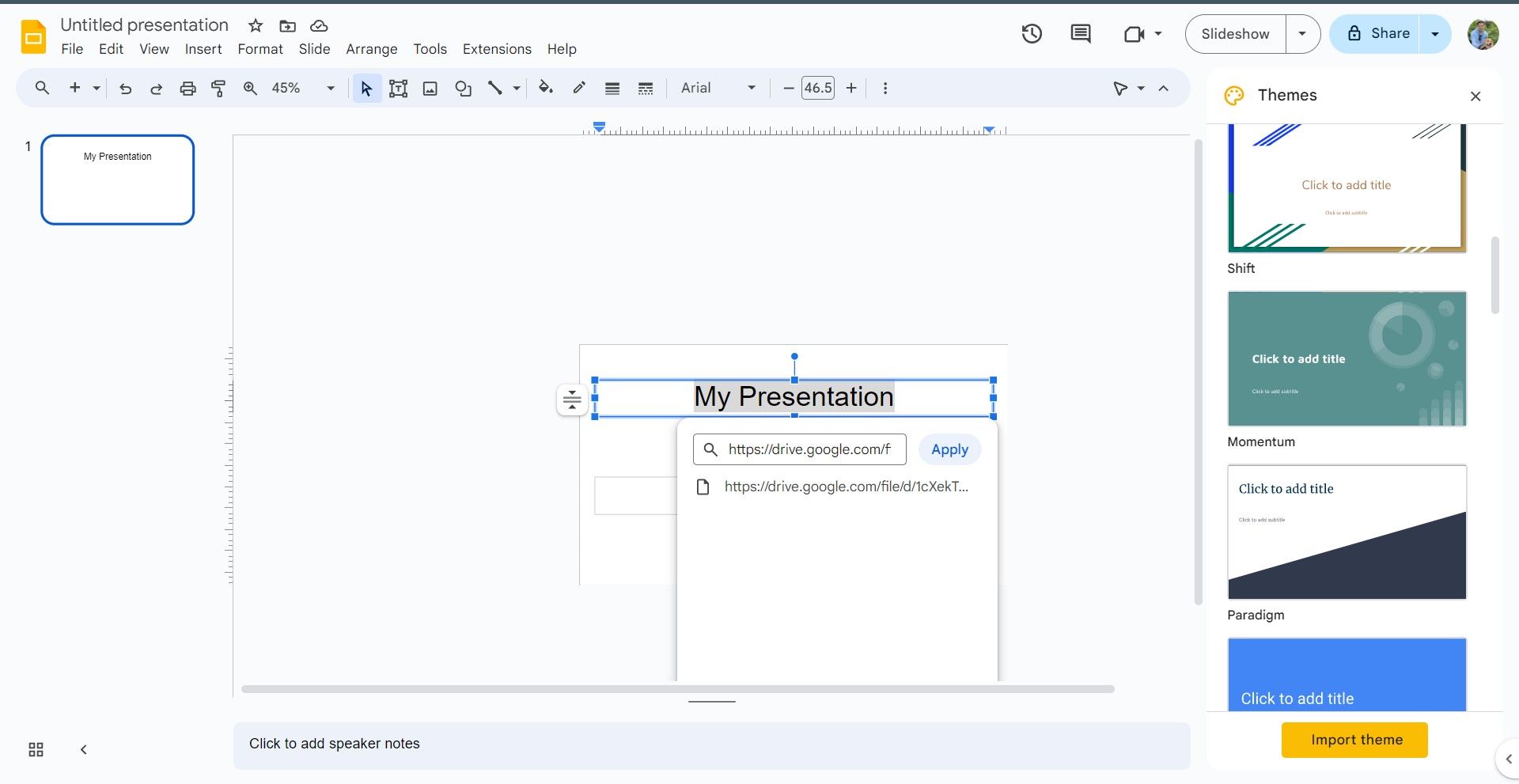Viewport: 1519px width, 784px height.
Task: Insert an image using toolbar icon
Action: tap(430, 89)
